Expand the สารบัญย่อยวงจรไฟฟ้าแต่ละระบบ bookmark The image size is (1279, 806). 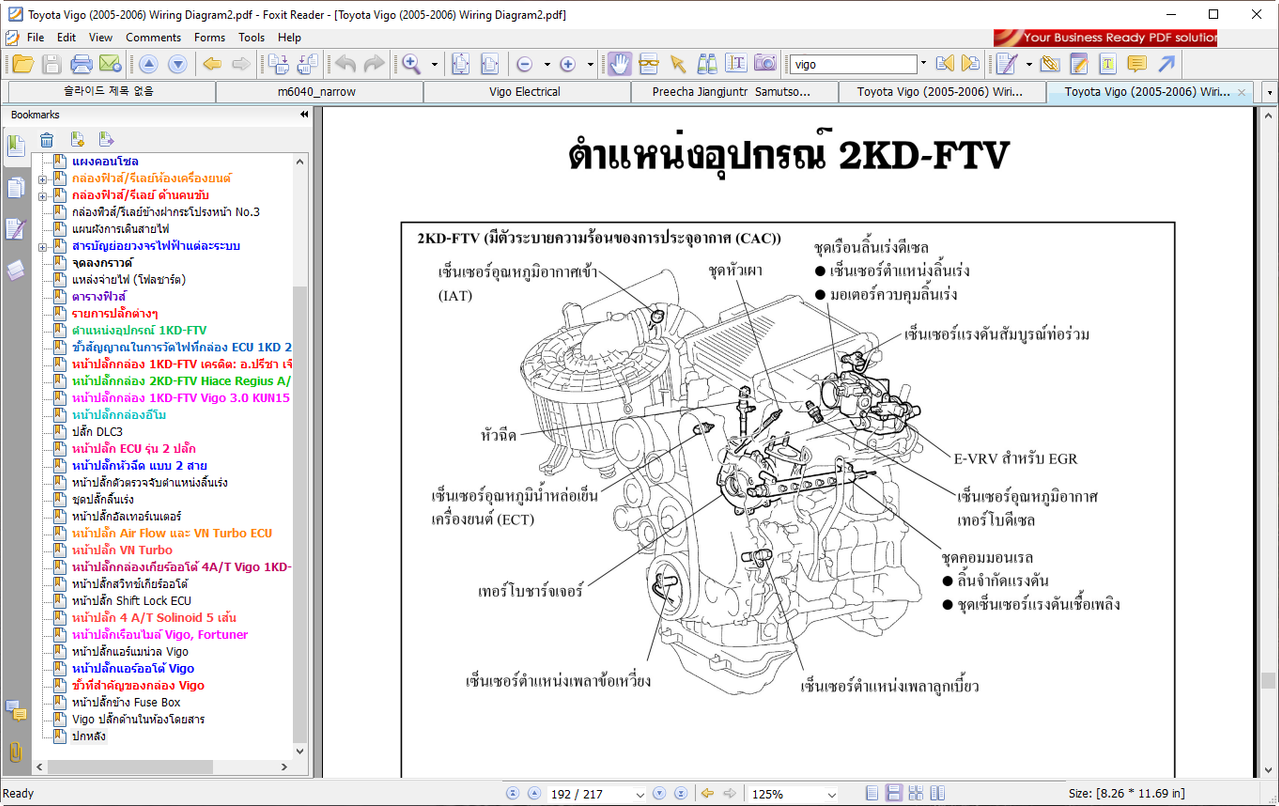(43, 246)
